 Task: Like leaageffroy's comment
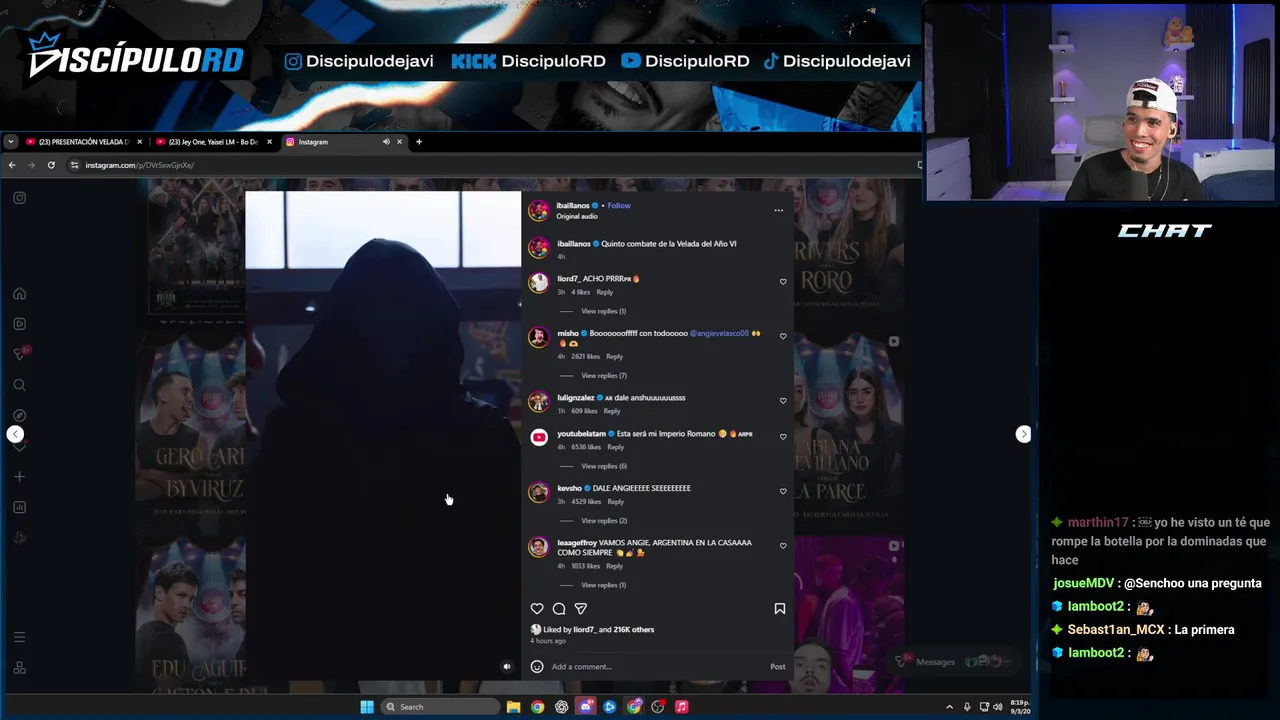[x=783, y=546]
